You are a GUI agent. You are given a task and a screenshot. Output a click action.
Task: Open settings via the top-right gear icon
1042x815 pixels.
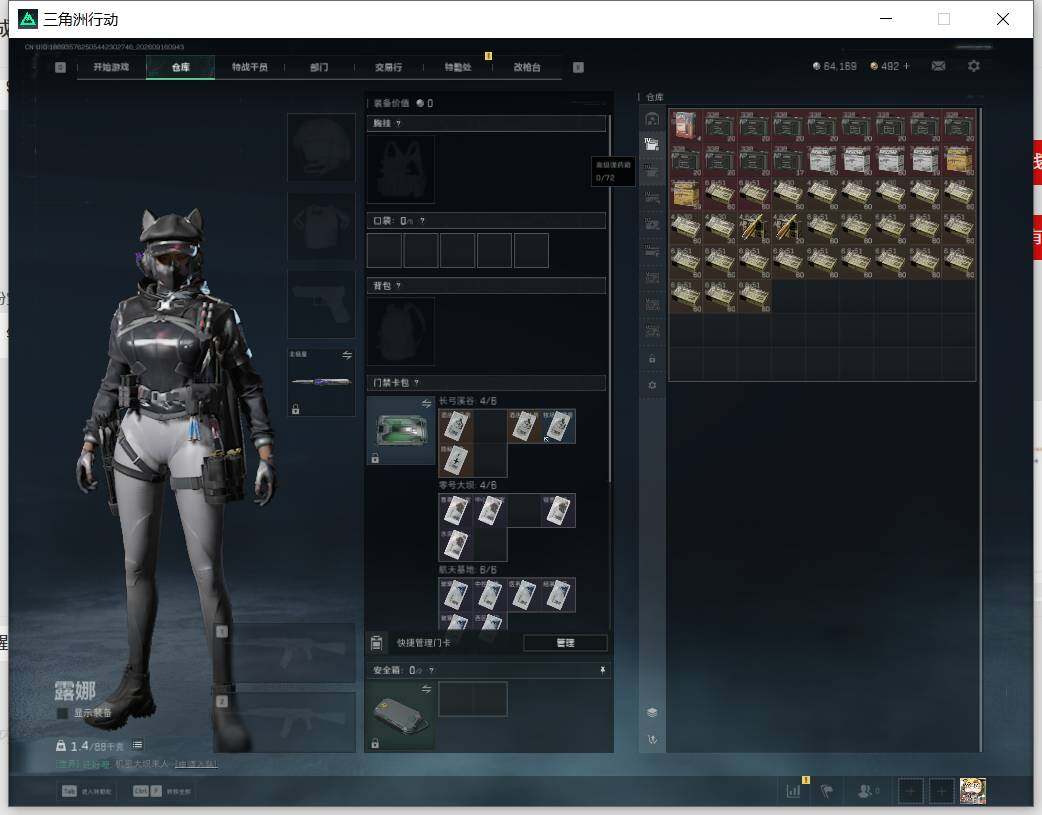point(974,66)
